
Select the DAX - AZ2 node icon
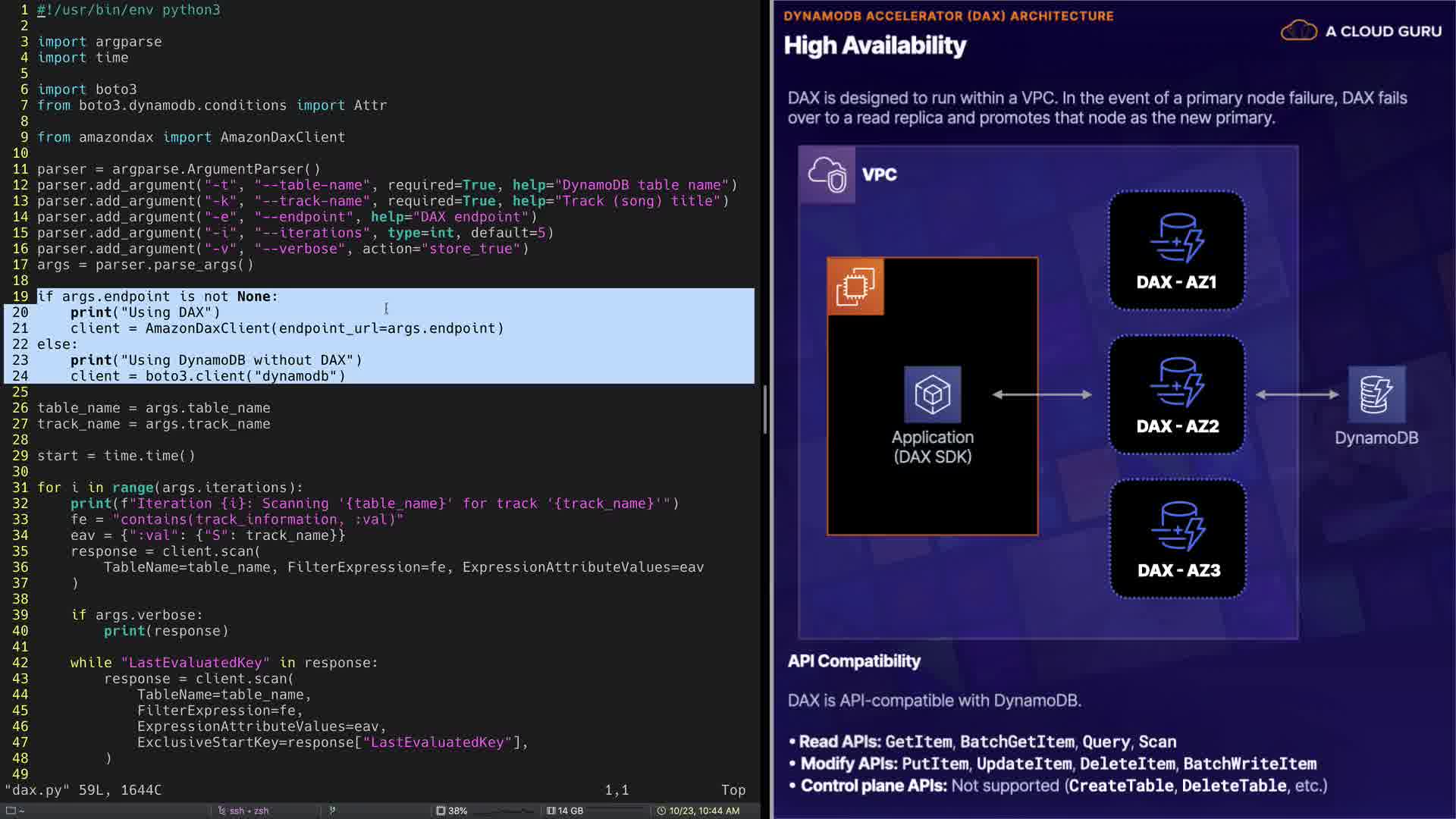tap(1176, 381)
